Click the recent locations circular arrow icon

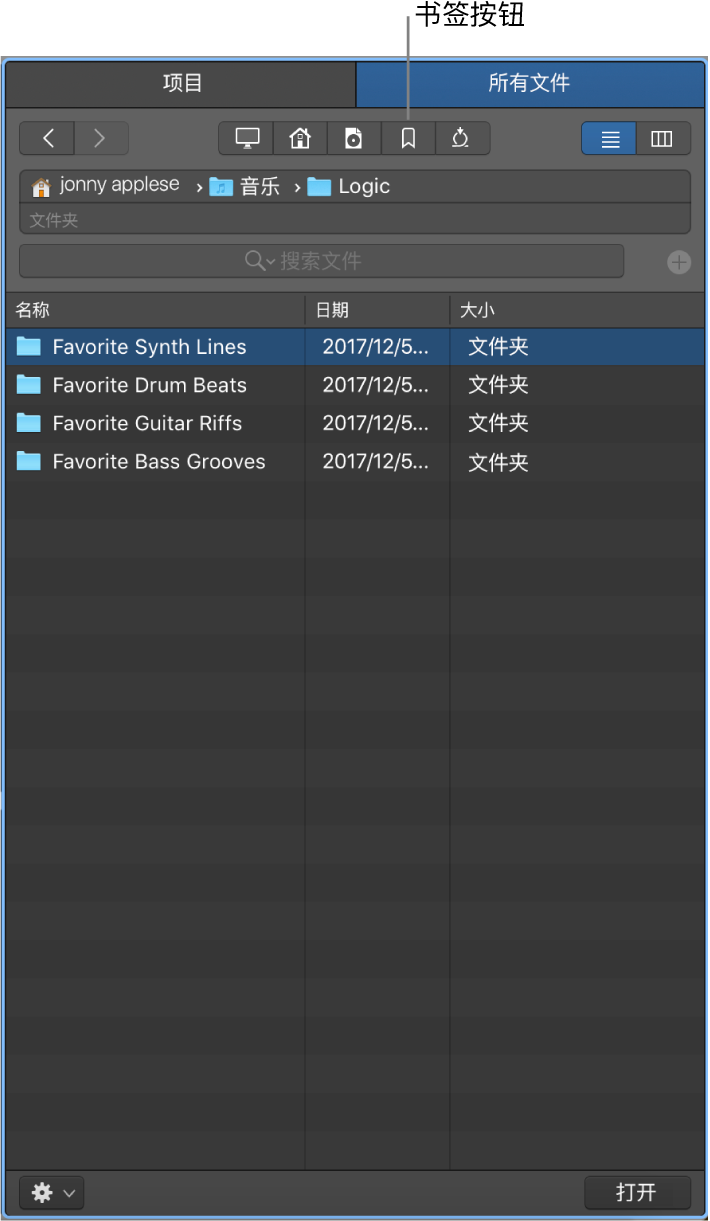461,138
